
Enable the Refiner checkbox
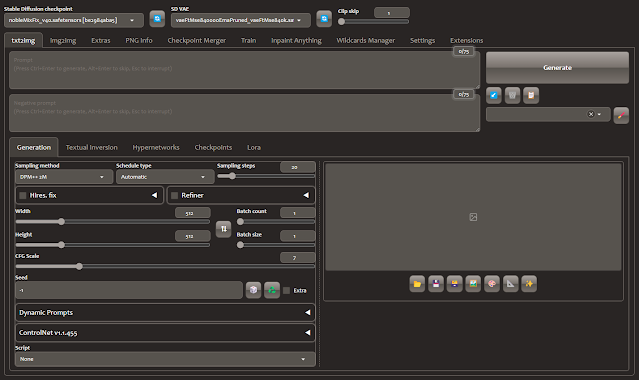174,195
